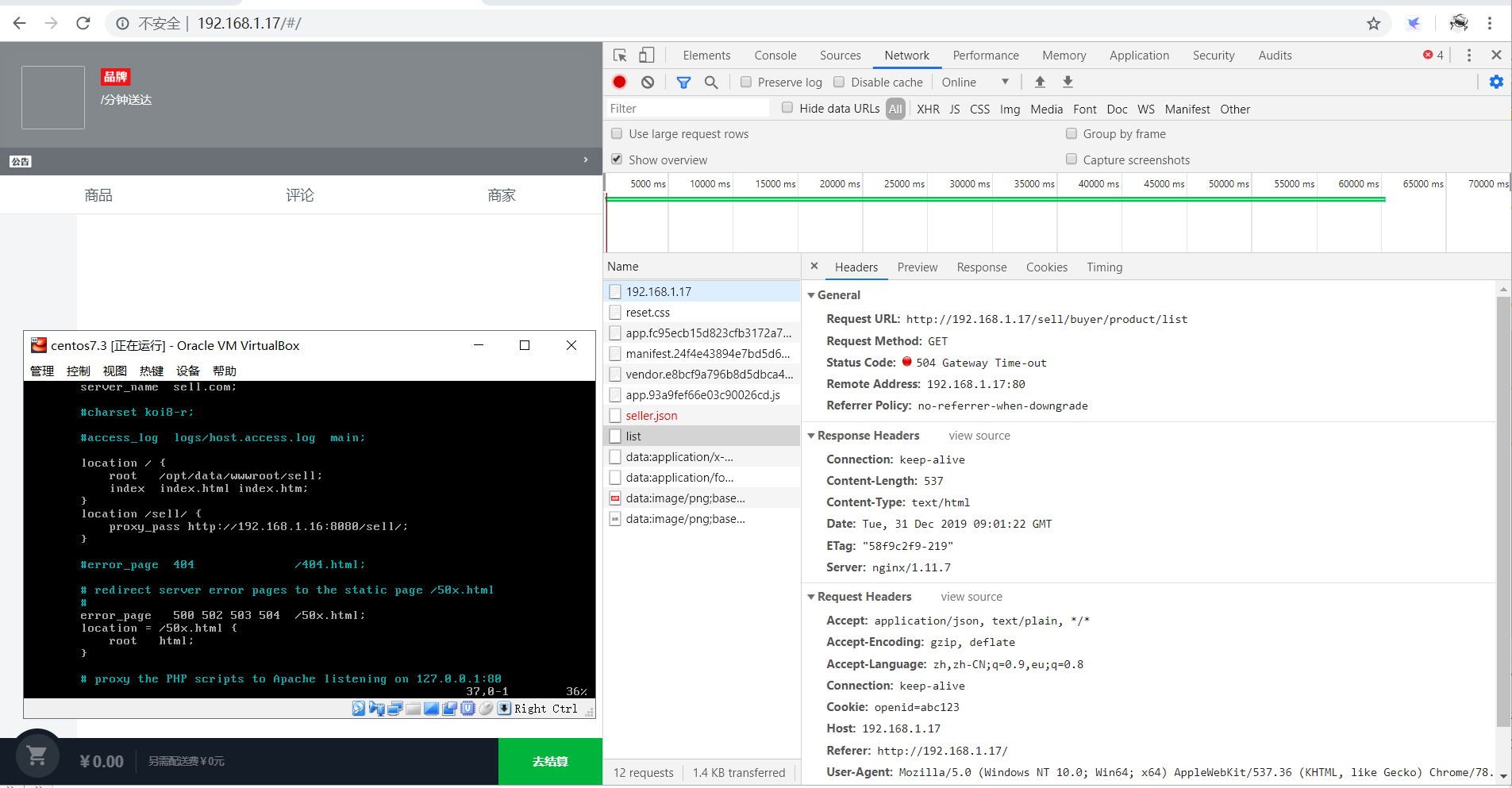
Task: Open network settings gear icon
Action: [1496, 82]
